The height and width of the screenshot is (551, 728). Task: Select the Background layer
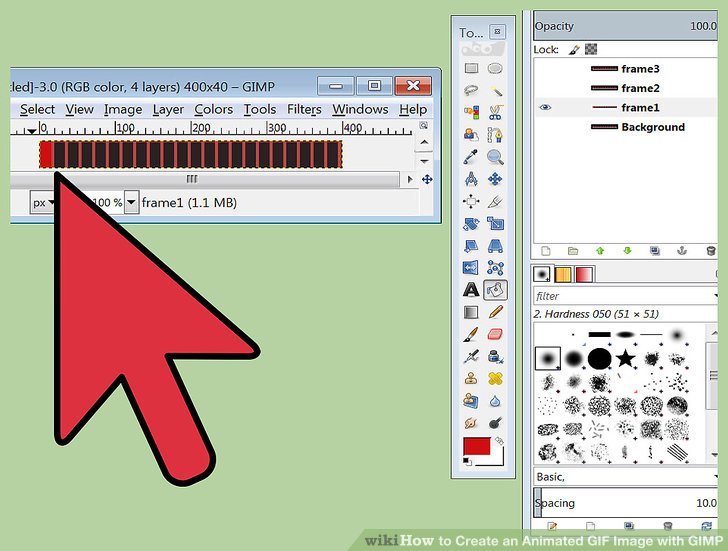pos(625,127)
